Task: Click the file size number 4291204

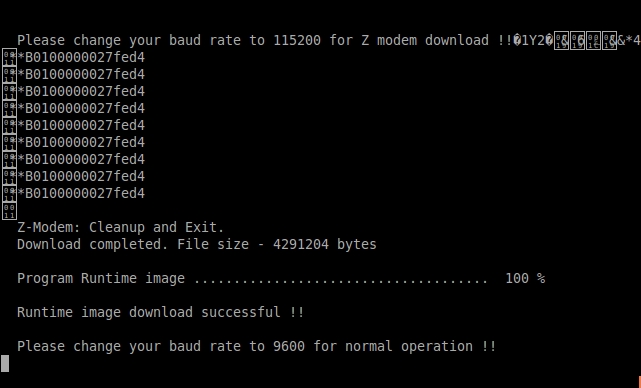Action: (301, 244)
